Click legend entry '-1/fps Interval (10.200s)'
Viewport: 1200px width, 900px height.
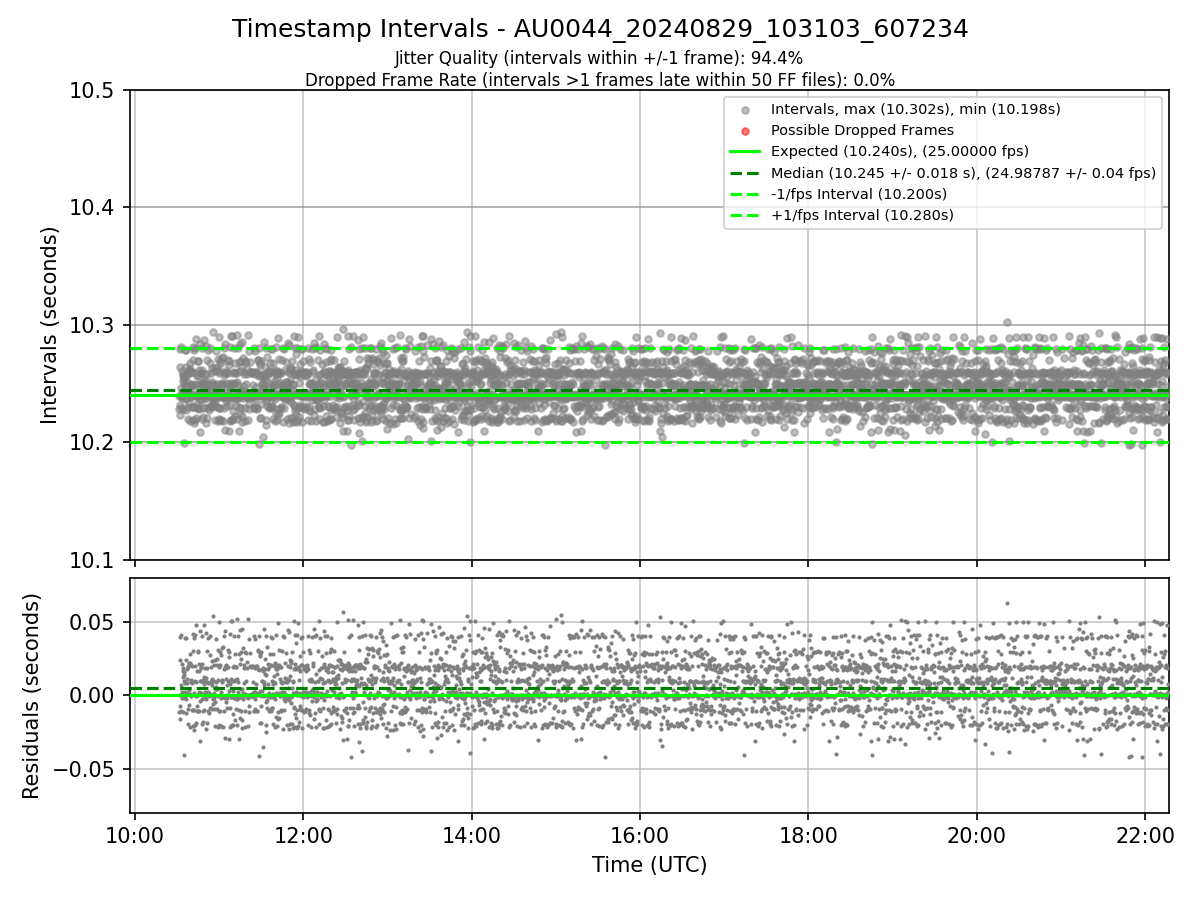coord(859,194)
